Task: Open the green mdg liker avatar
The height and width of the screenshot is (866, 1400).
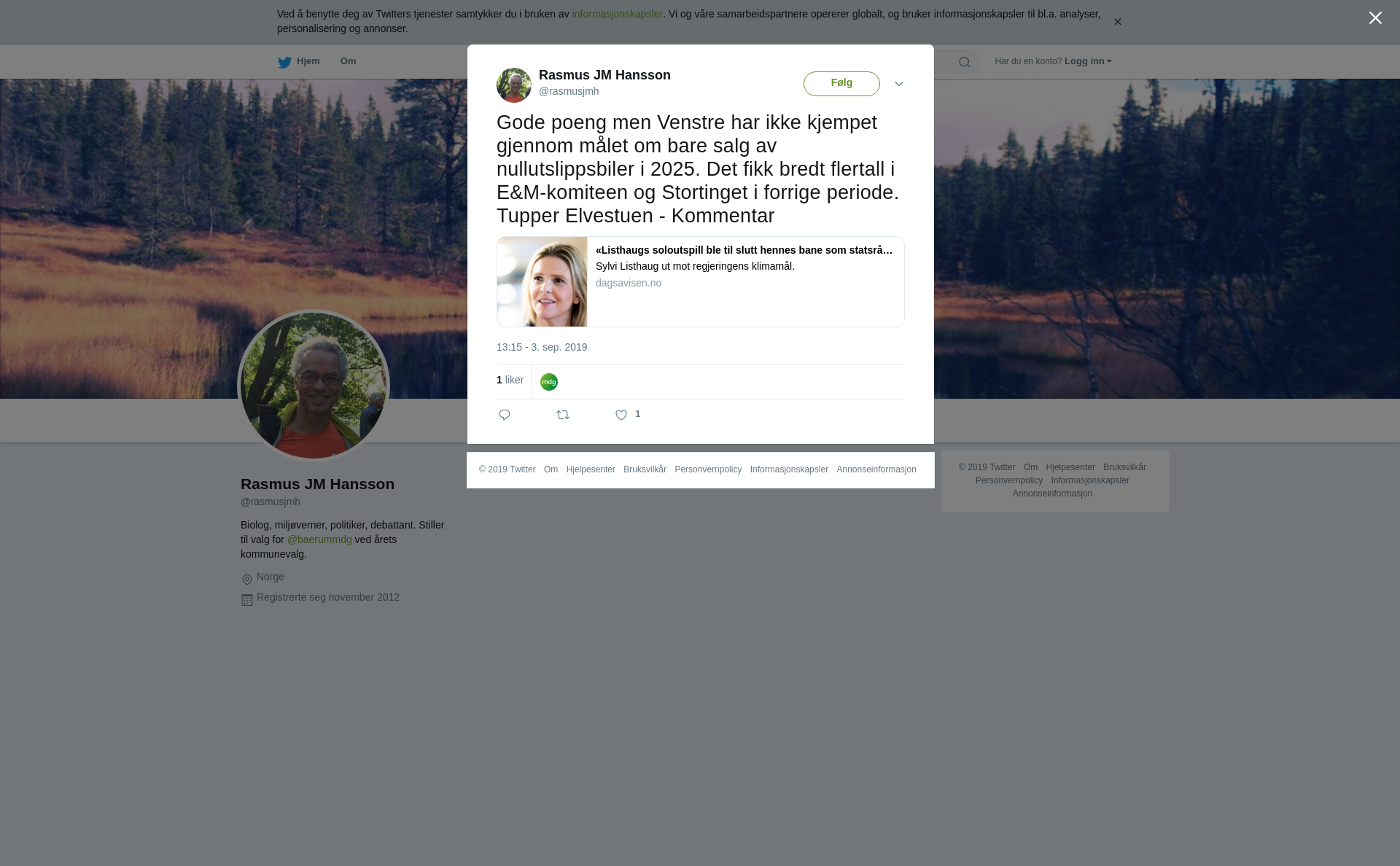Action: click(x=549, y=382)
